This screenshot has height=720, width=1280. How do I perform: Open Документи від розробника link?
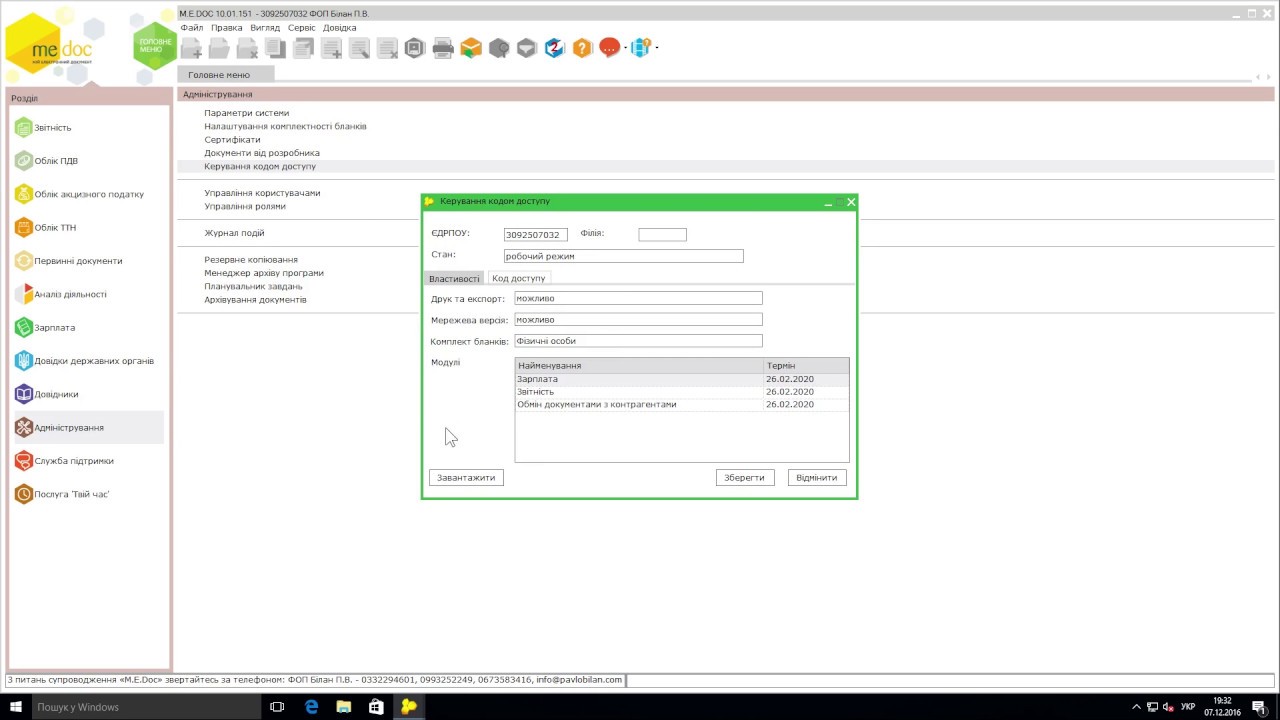coord(262,153)
